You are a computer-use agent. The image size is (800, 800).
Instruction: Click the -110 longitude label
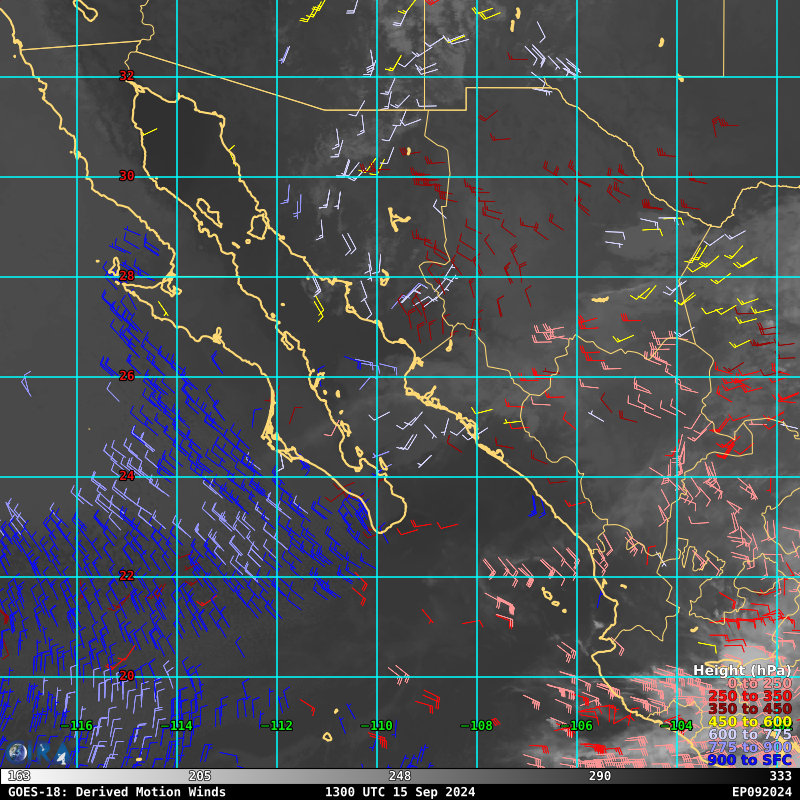tap(377, 726)
